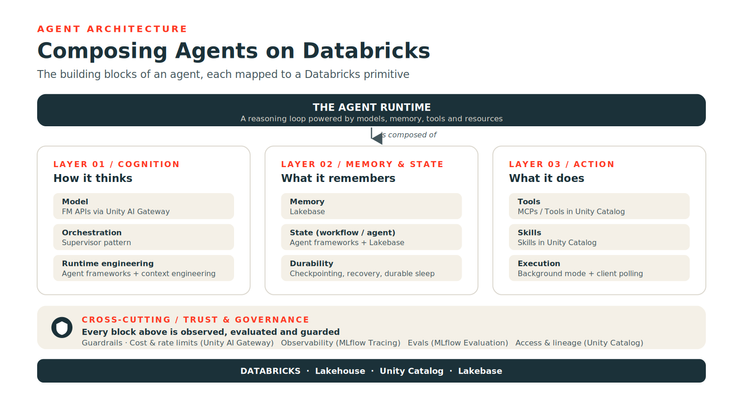Click the Memory Lakebase block
Viewport: 743px width, 396px height.
pos(372,206)
